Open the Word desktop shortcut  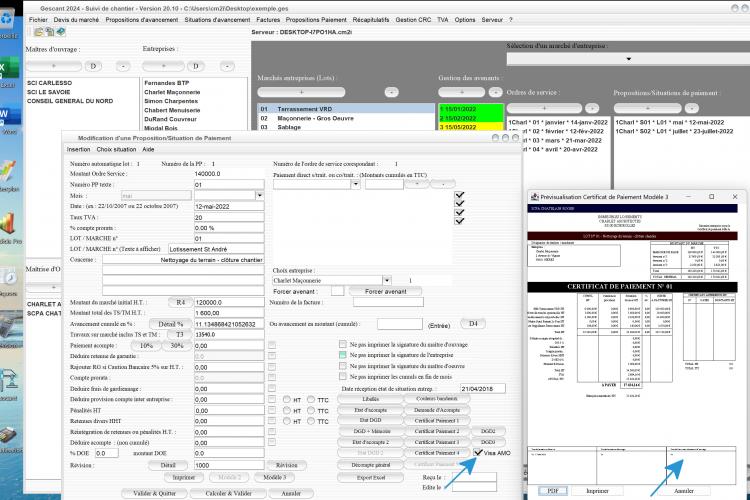8,117
